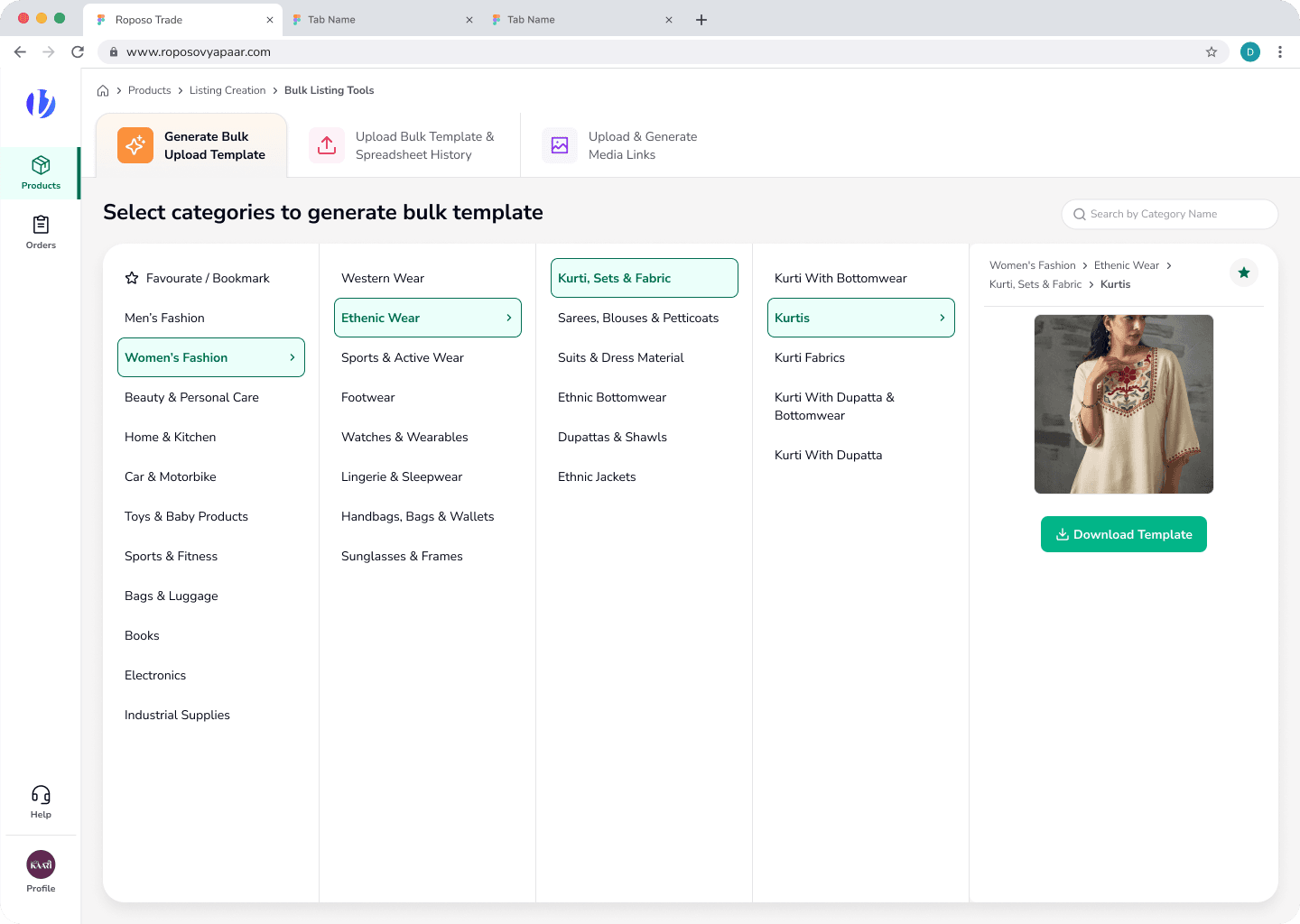Click Download Template button
The width and height of the screenshot is (1300, 924).
click(x=1124, y=534)
